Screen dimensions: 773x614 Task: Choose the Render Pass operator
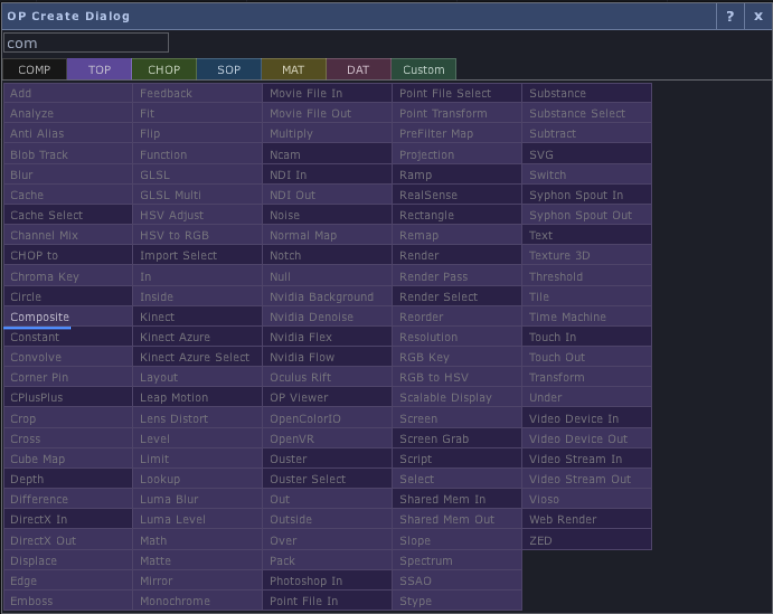point(457,277)
